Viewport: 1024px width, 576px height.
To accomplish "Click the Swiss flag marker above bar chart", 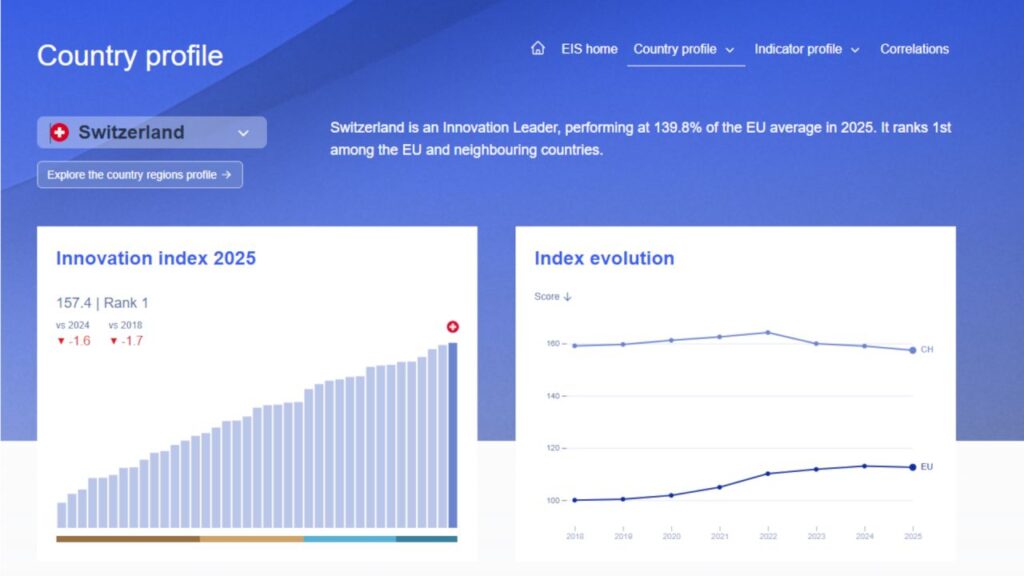I will pyautogui.click(x=452, y=327).
